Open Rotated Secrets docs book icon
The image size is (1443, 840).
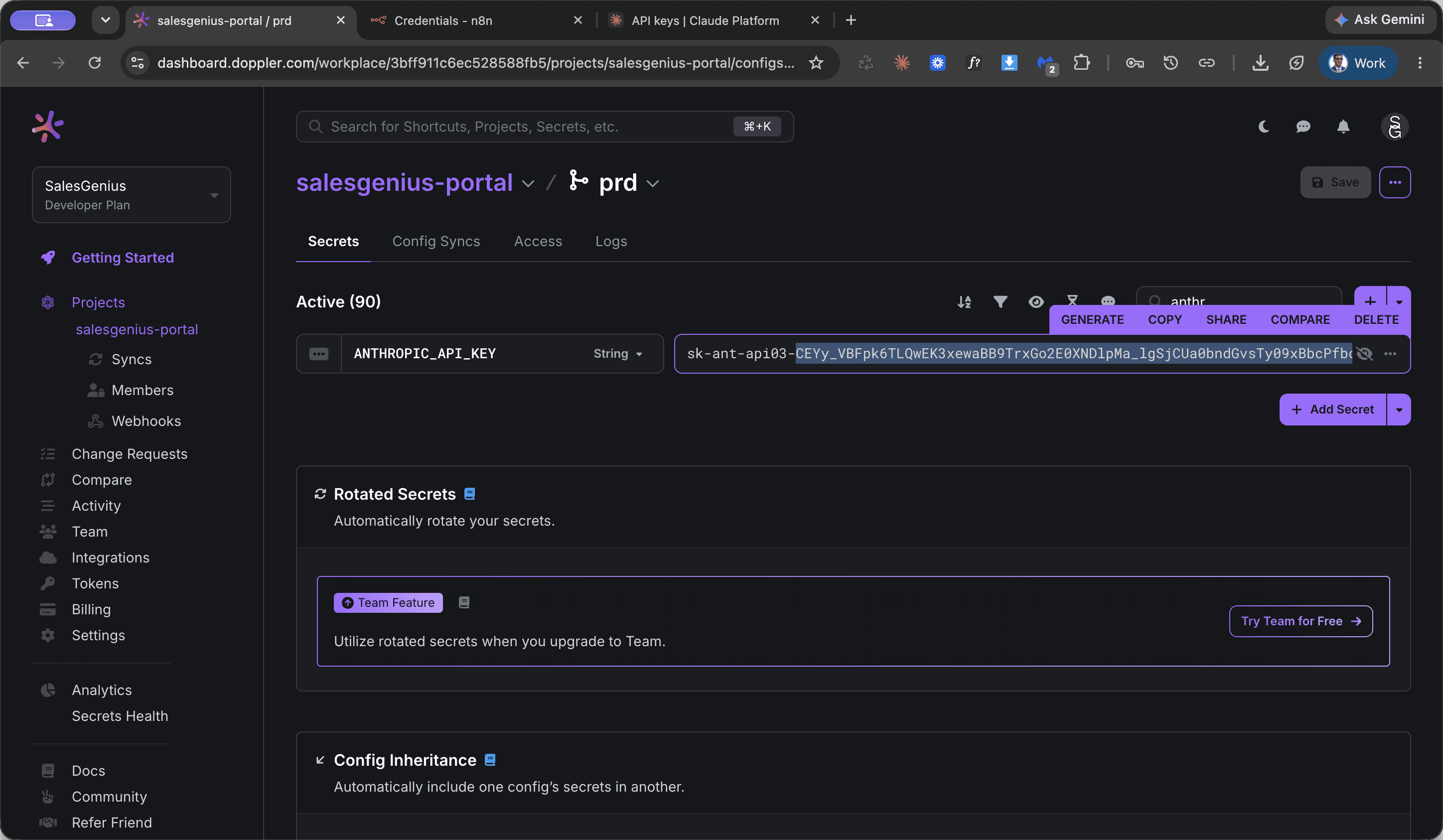[469, 494]
